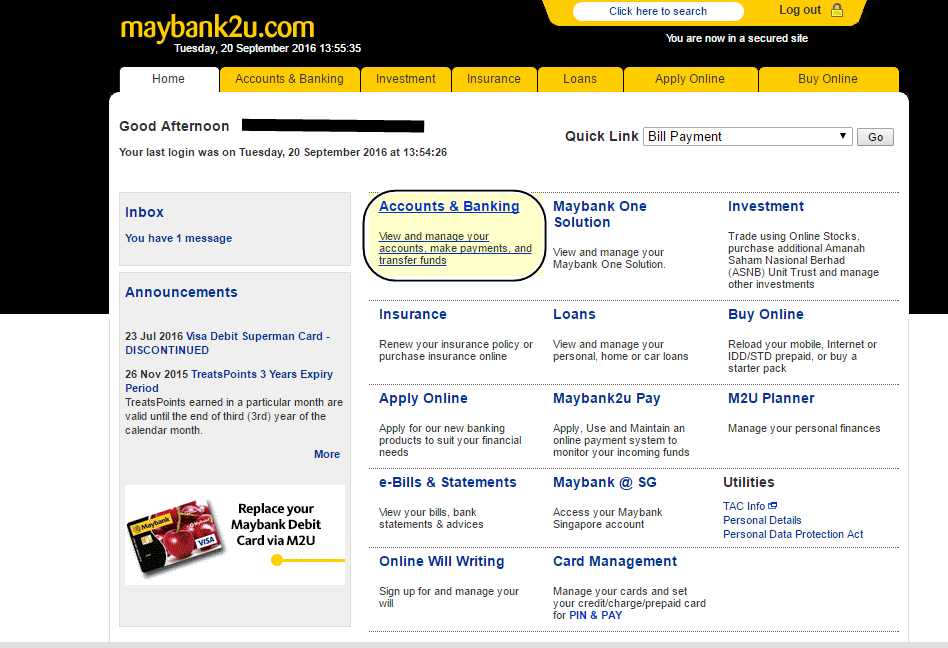Open the Quick Link dropdown showing Bill Payment
The height and width of the screenshot is (648, 948).
[x=747, y=137]
